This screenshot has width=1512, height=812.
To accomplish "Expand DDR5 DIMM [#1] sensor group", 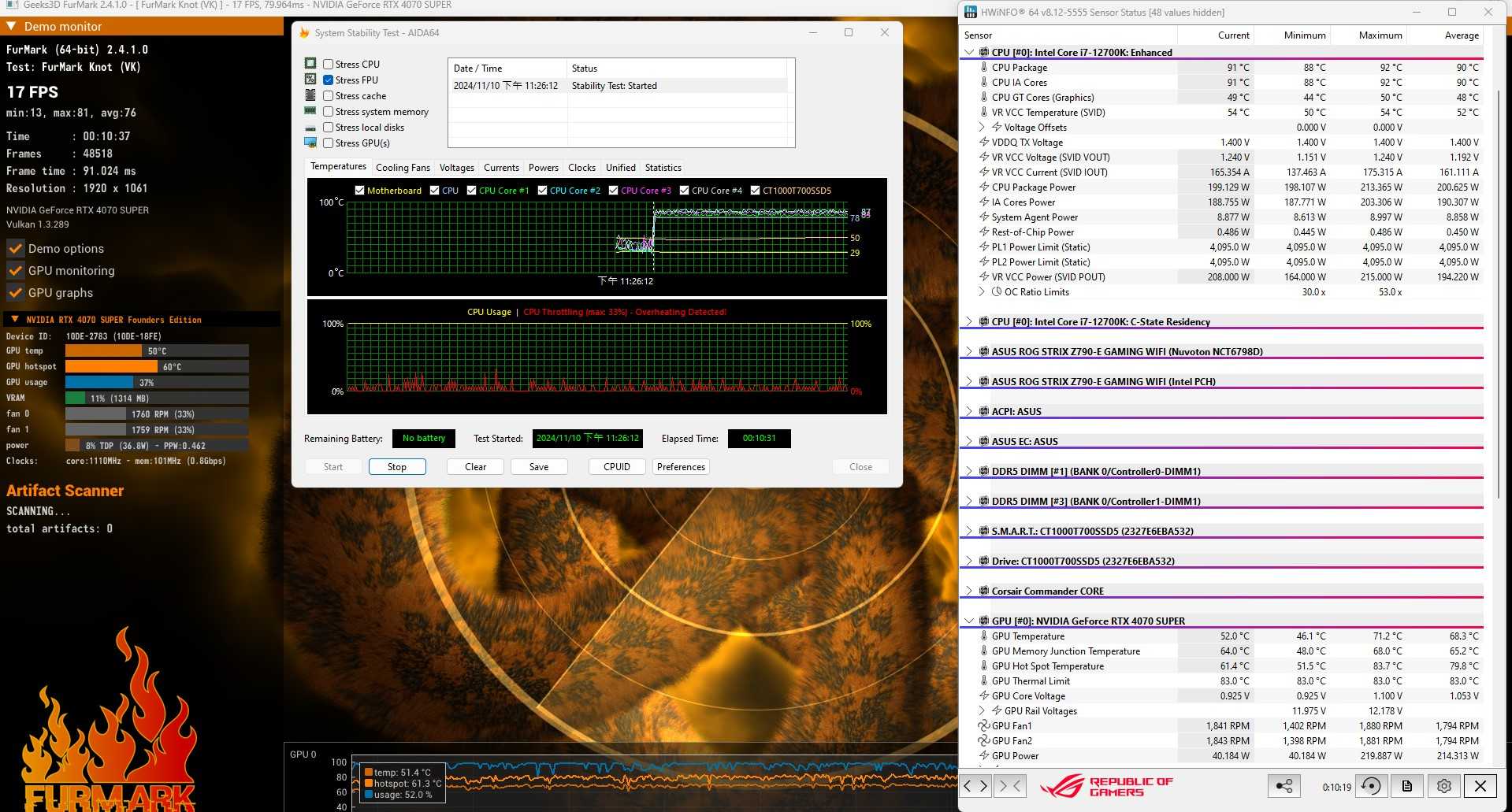I will pos(968,471).
